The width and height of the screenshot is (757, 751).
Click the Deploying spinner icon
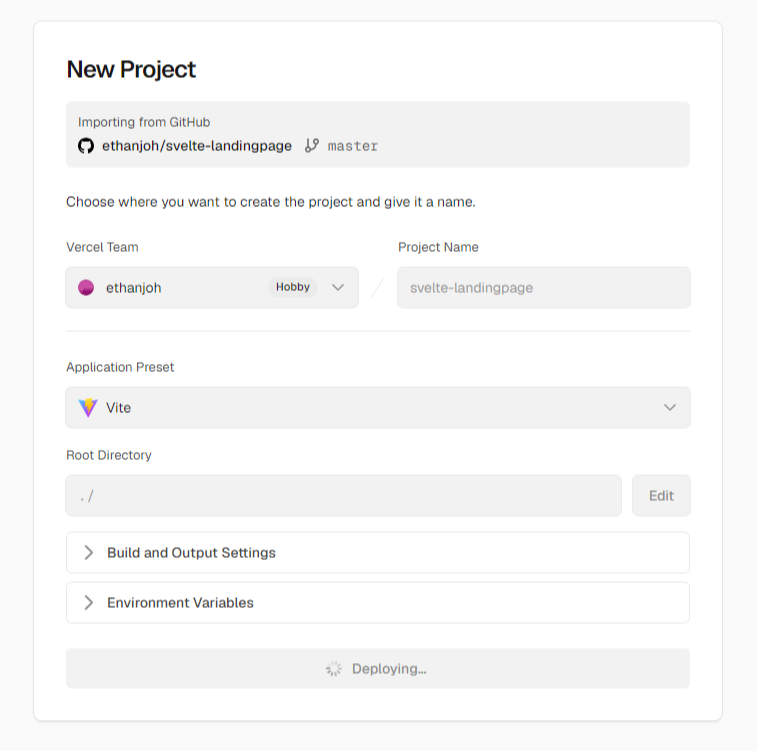click(x=334, y=669)
